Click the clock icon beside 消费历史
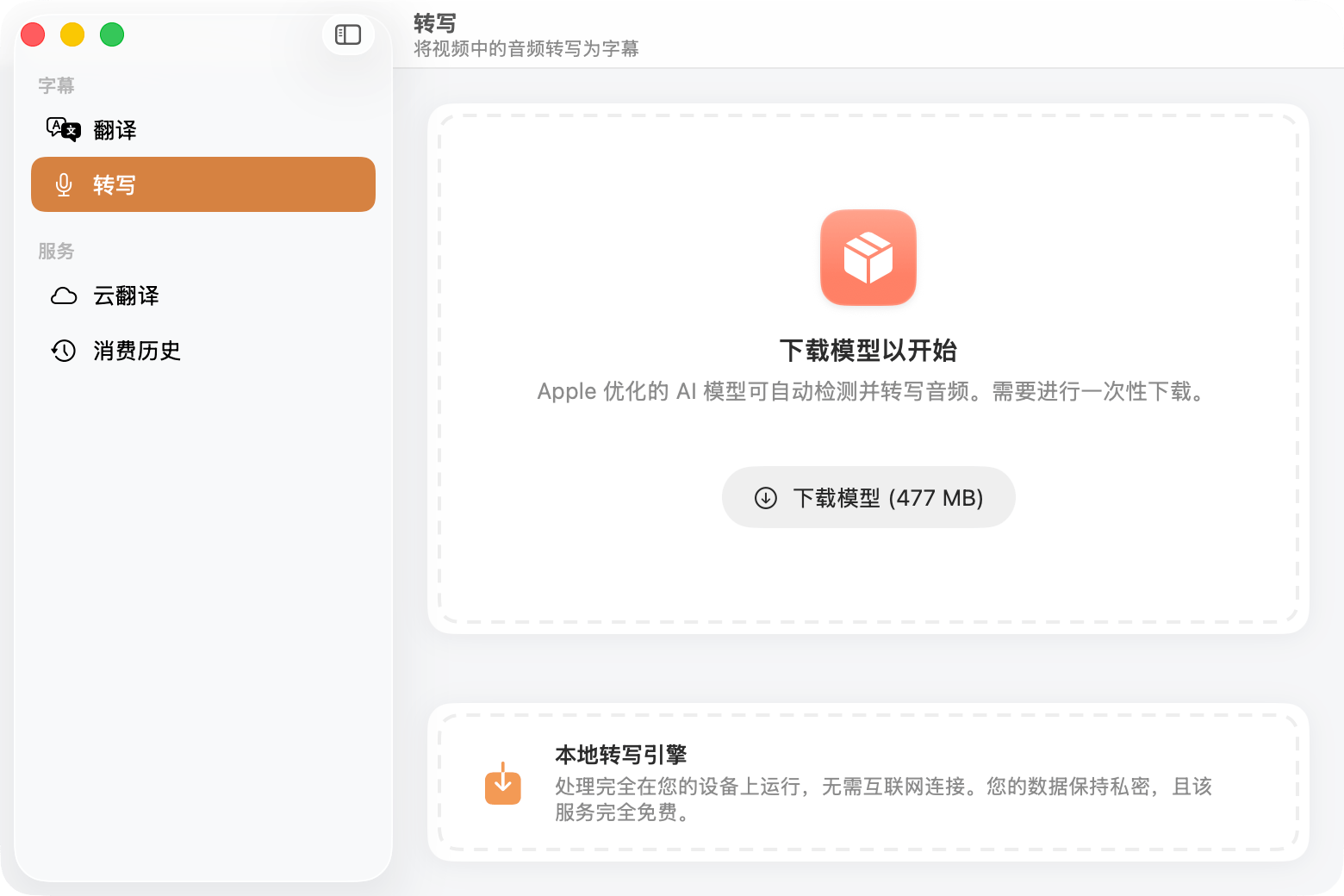Image resolution: width=1344 pixels, height=896 pixels. click(x=64, y=351)
